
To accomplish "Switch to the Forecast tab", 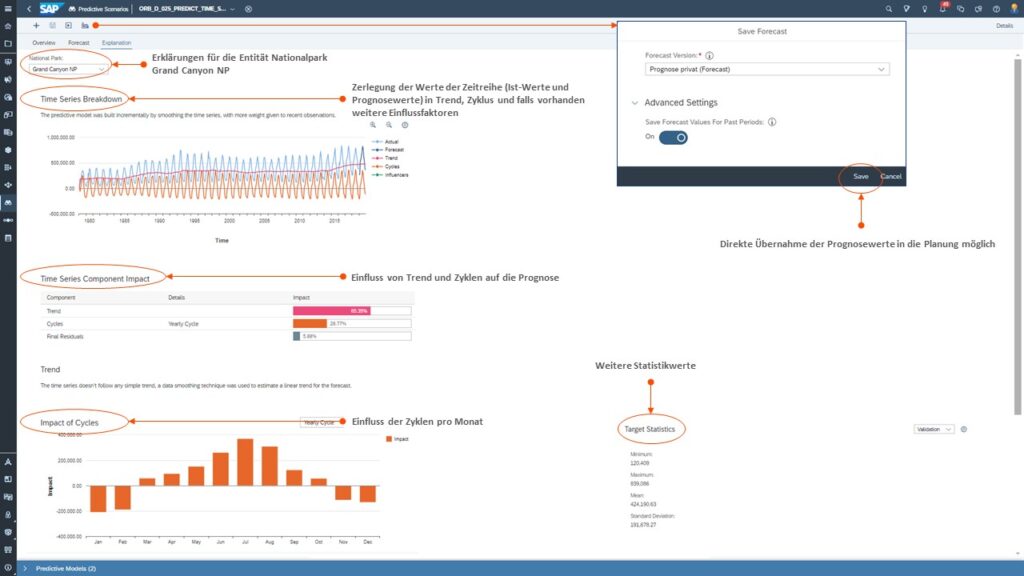I will [79, 43].
